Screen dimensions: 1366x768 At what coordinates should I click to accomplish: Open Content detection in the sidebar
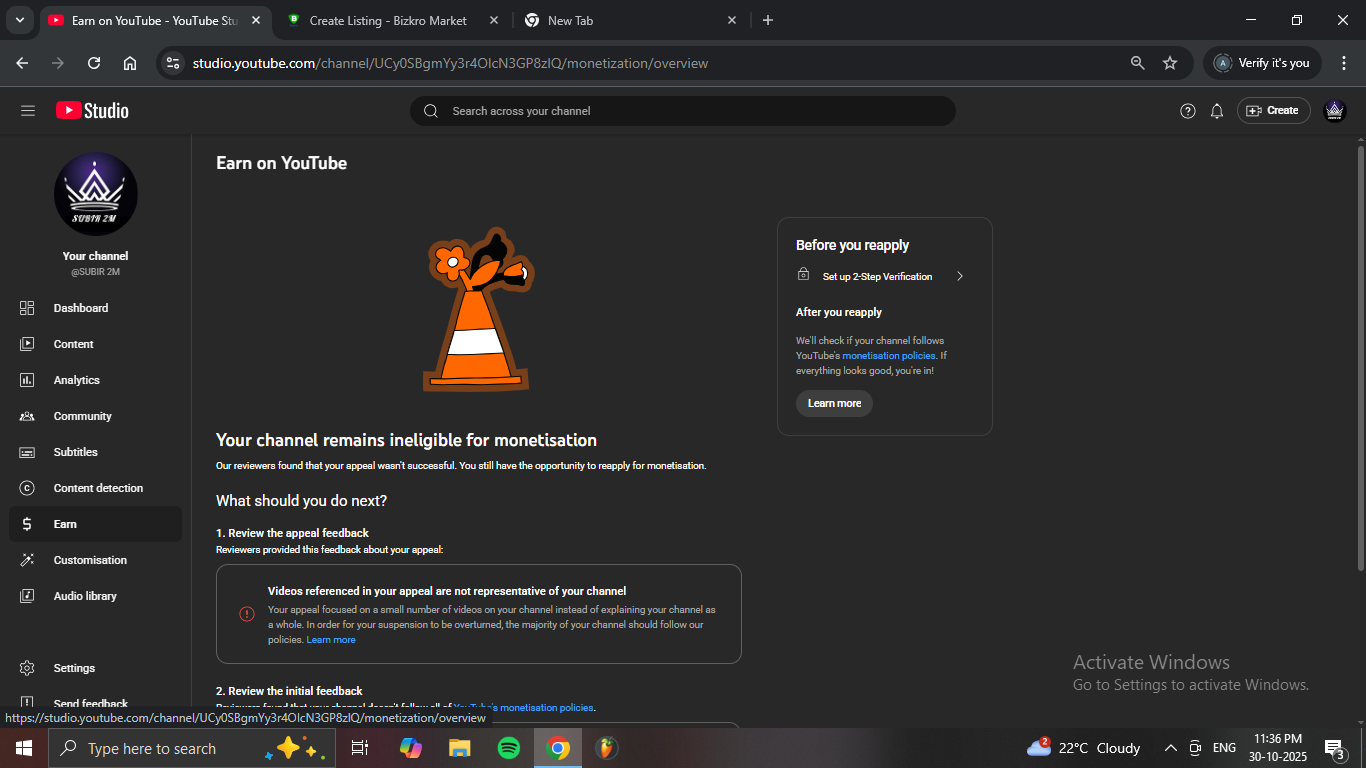tap(98, 488)
